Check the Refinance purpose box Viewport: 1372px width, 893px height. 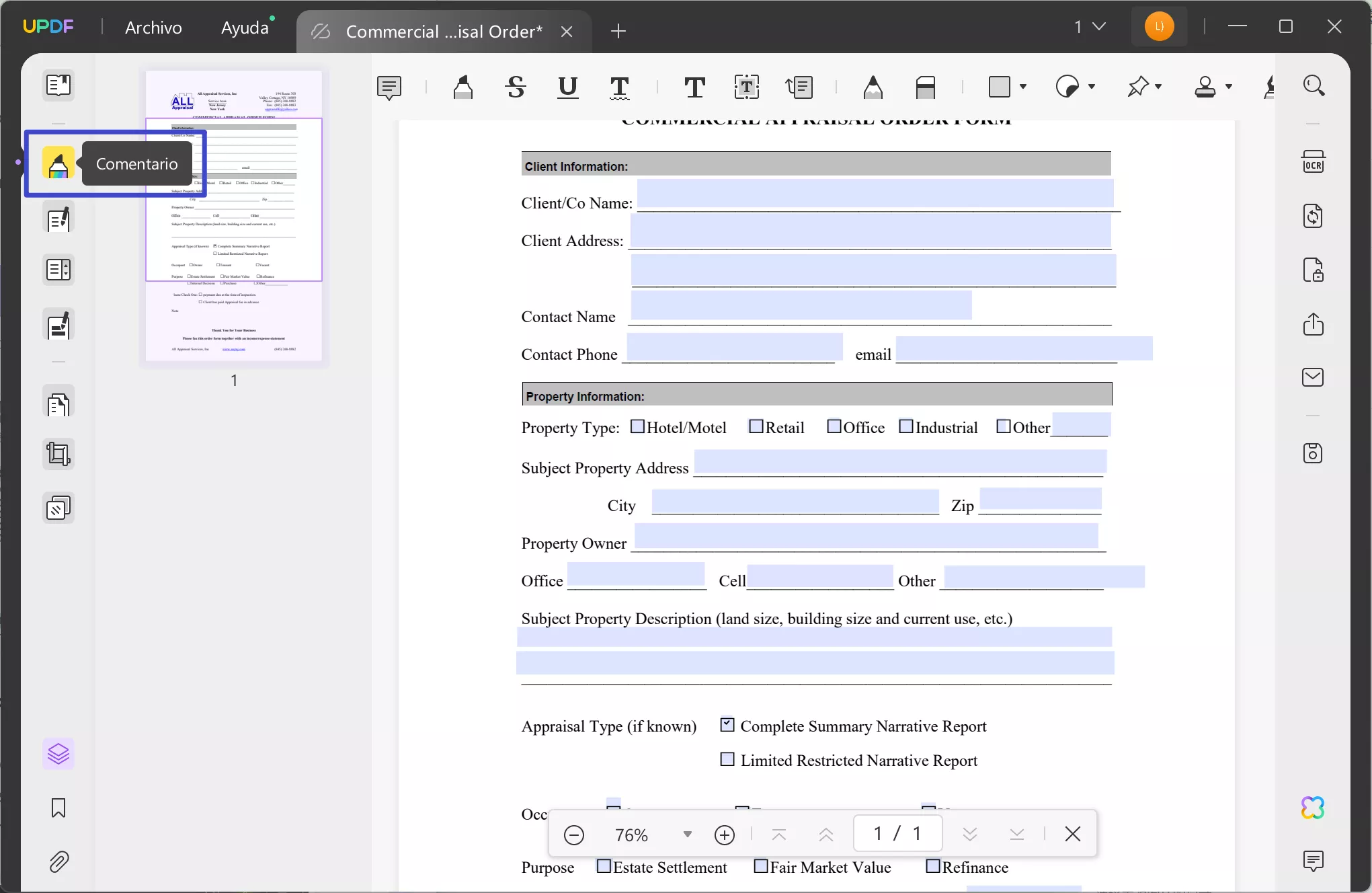(x=933, y=866)
